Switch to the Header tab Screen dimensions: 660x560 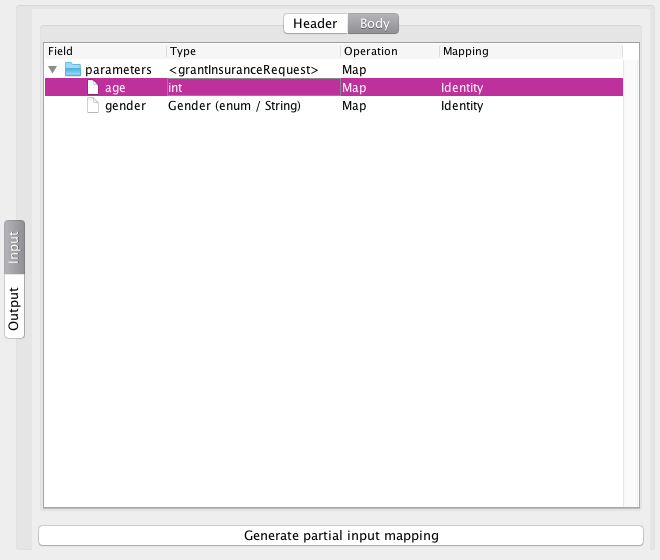[315, 24]
